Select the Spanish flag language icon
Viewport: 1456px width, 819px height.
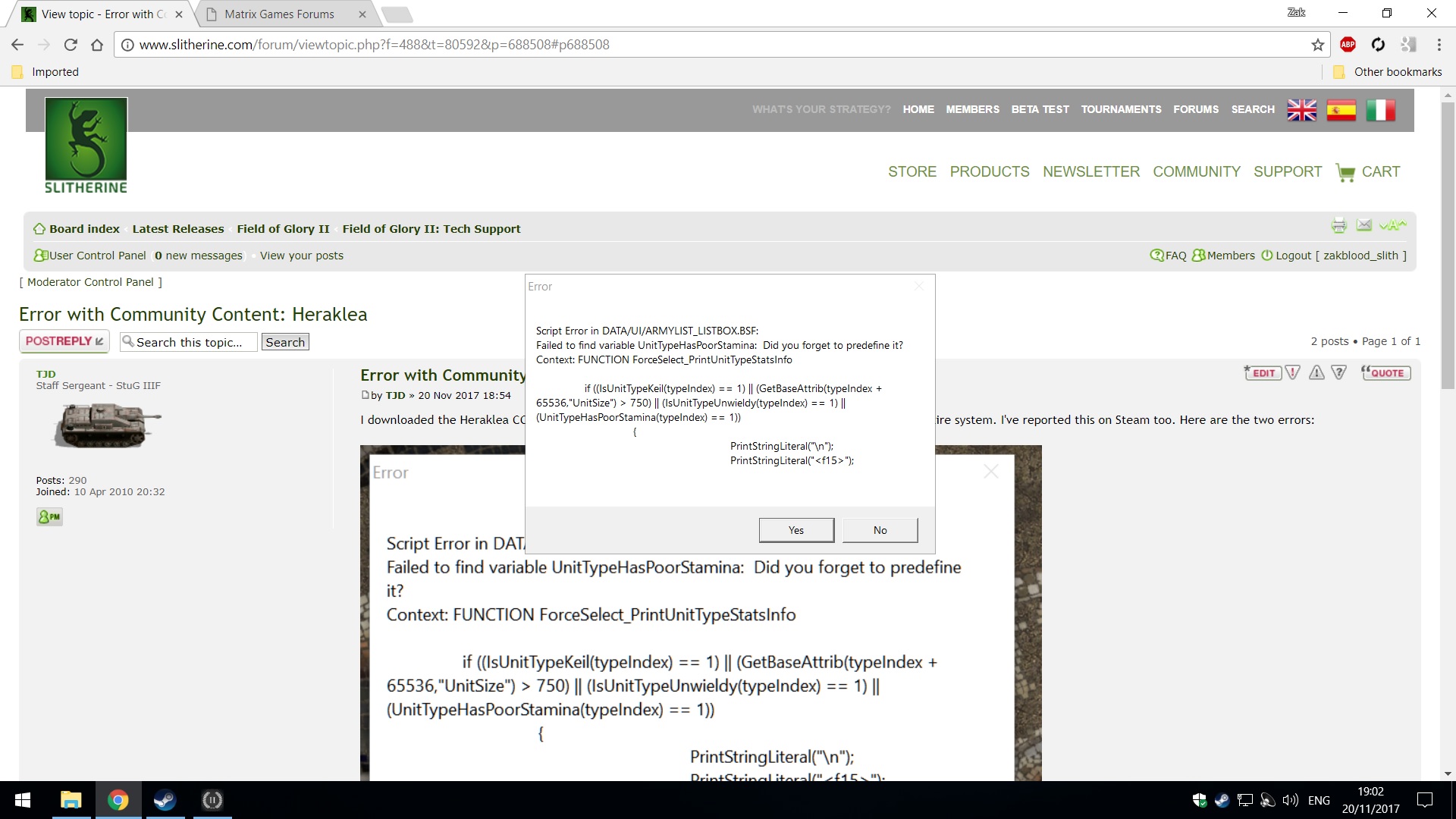pyautogui.click(x=1341, y=110)
